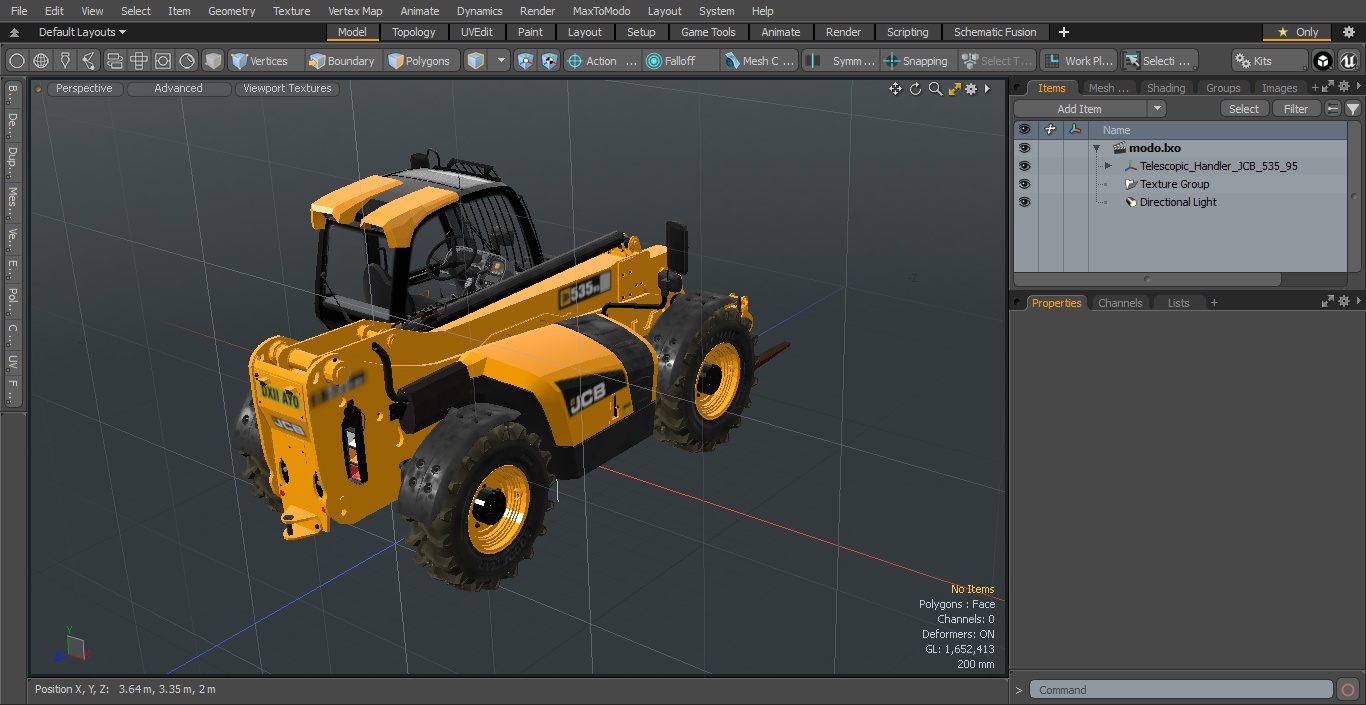Click the Select button in Items panel
Screen dimensions: 1366x705
(1244, 109)
